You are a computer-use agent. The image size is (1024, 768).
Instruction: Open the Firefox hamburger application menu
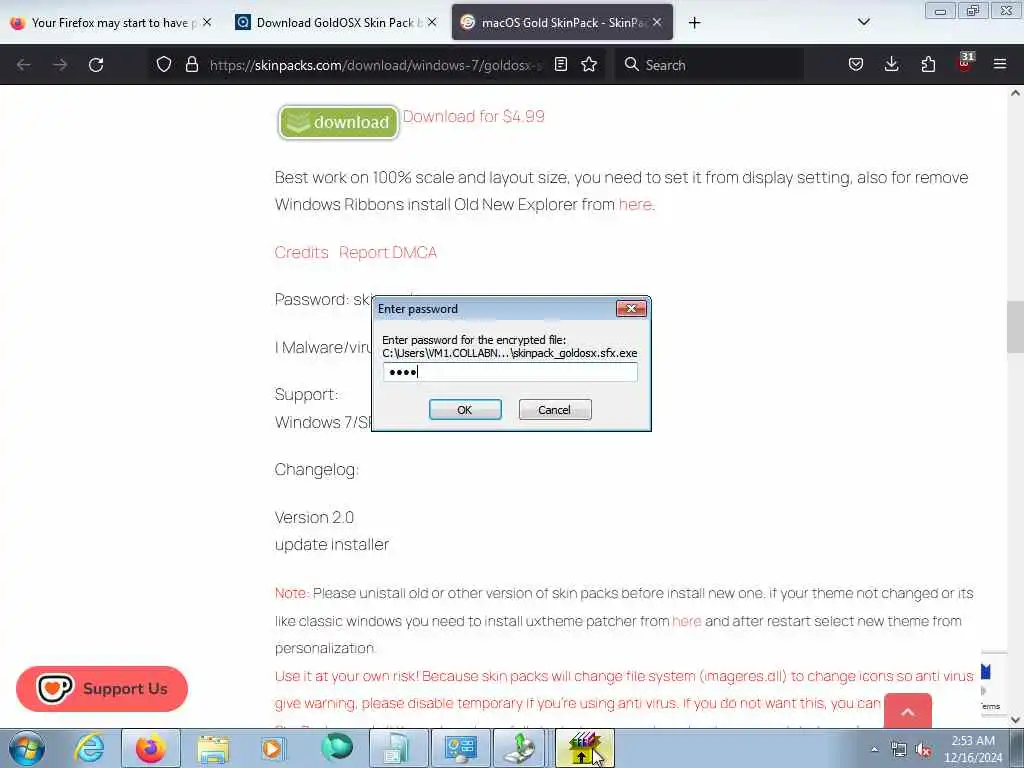1000,64
